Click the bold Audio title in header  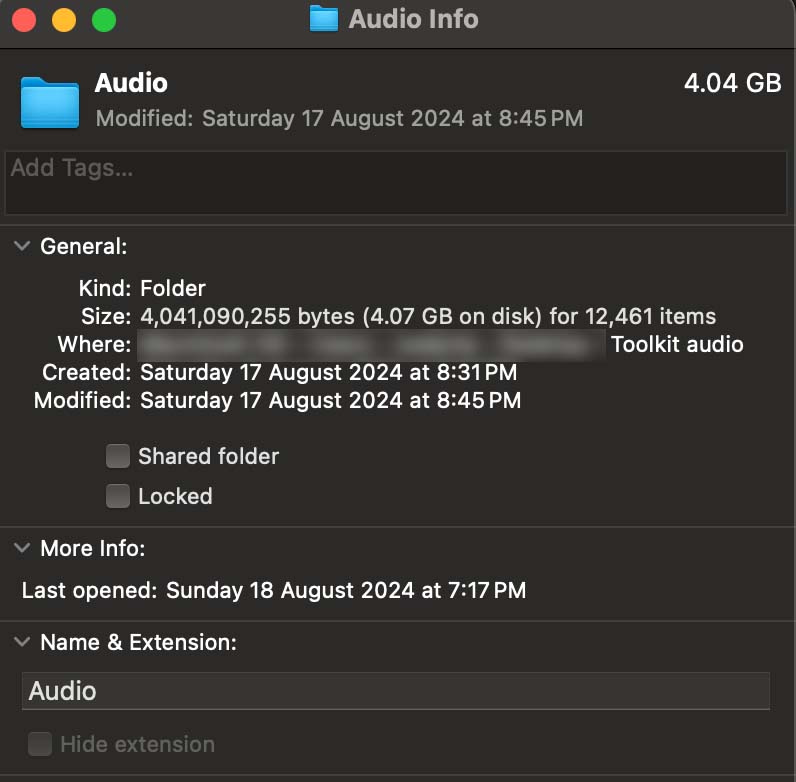(131, 83)
